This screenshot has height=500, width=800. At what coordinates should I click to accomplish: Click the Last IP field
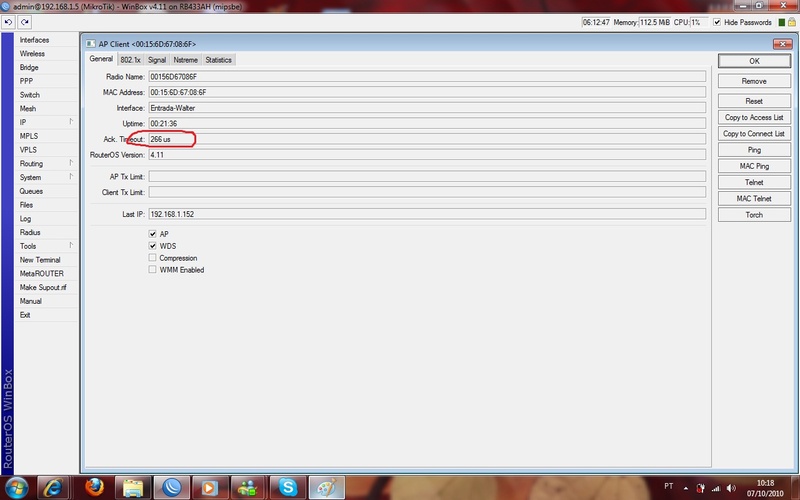(x=427, y=214)
